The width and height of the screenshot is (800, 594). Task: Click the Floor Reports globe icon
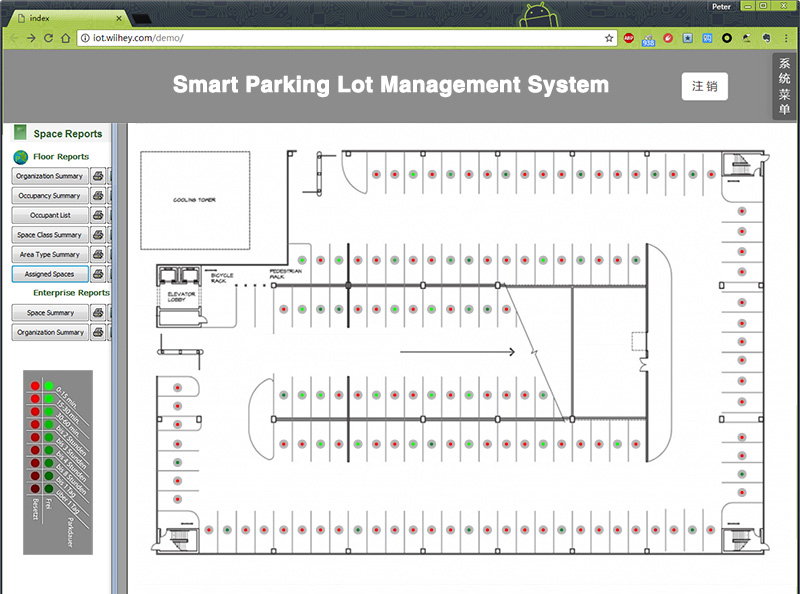[x=20, y=157]
